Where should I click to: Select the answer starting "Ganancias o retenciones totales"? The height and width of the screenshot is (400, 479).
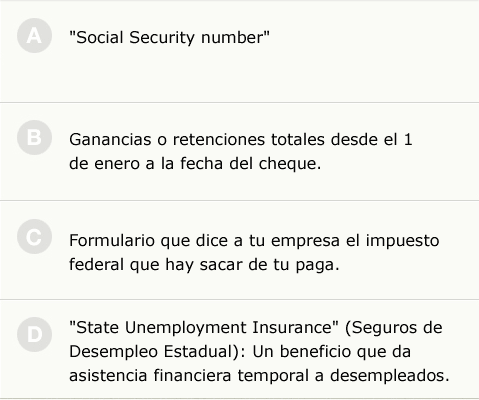click(x=241, y=151)
